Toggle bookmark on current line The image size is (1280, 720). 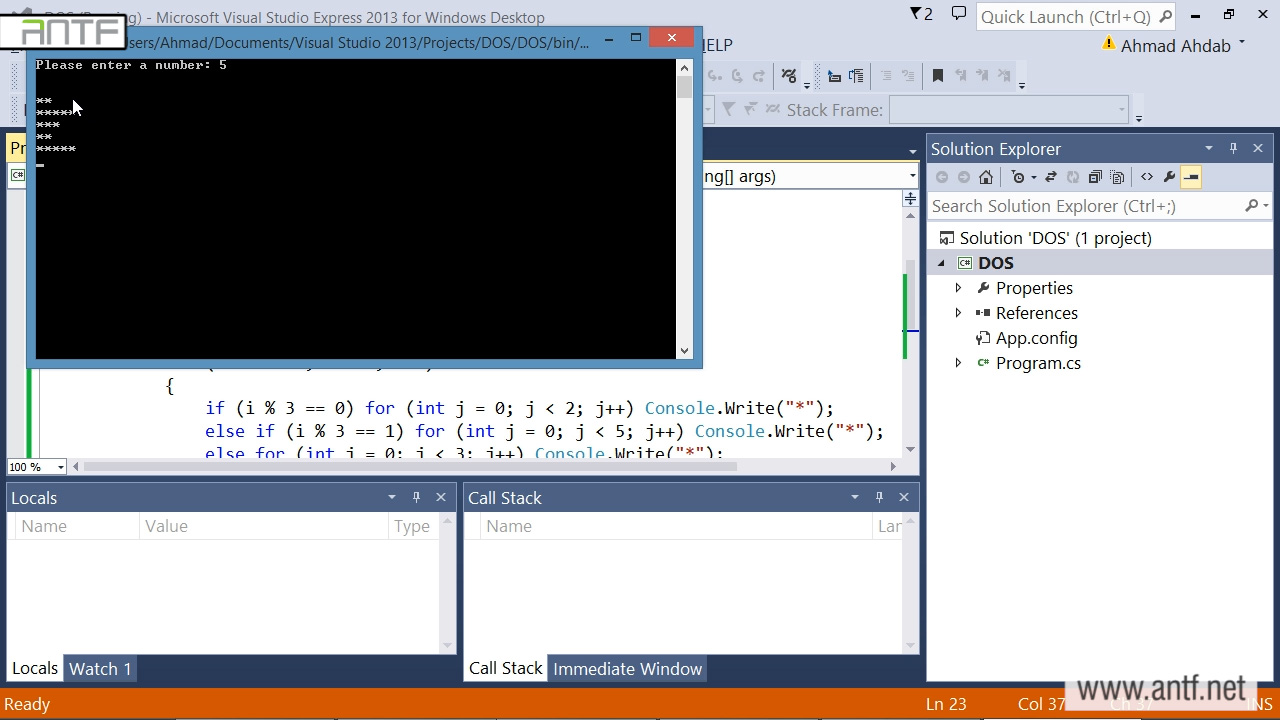pos(938,76)
